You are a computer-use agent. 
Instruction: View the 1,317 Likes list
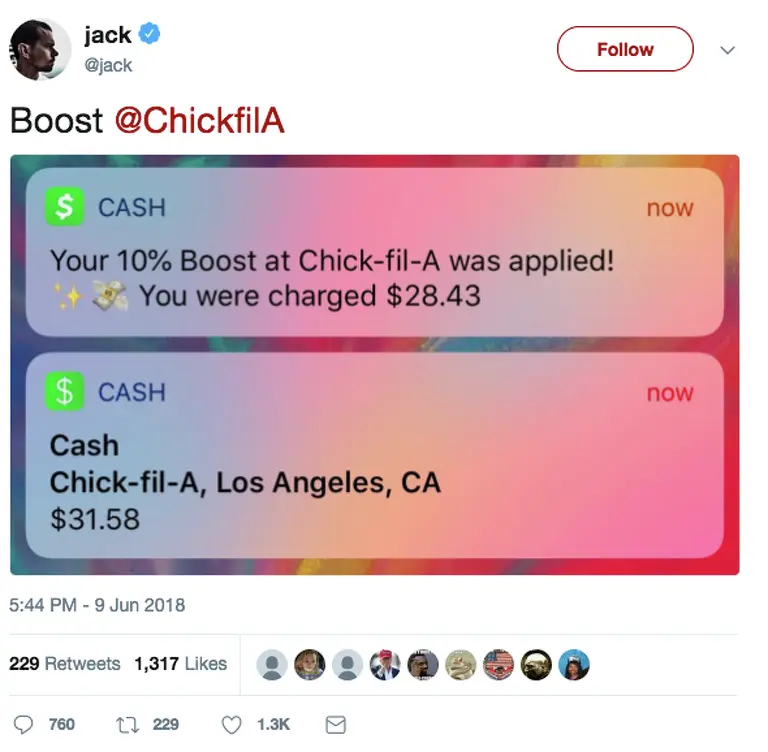click(x=181, y=664)
